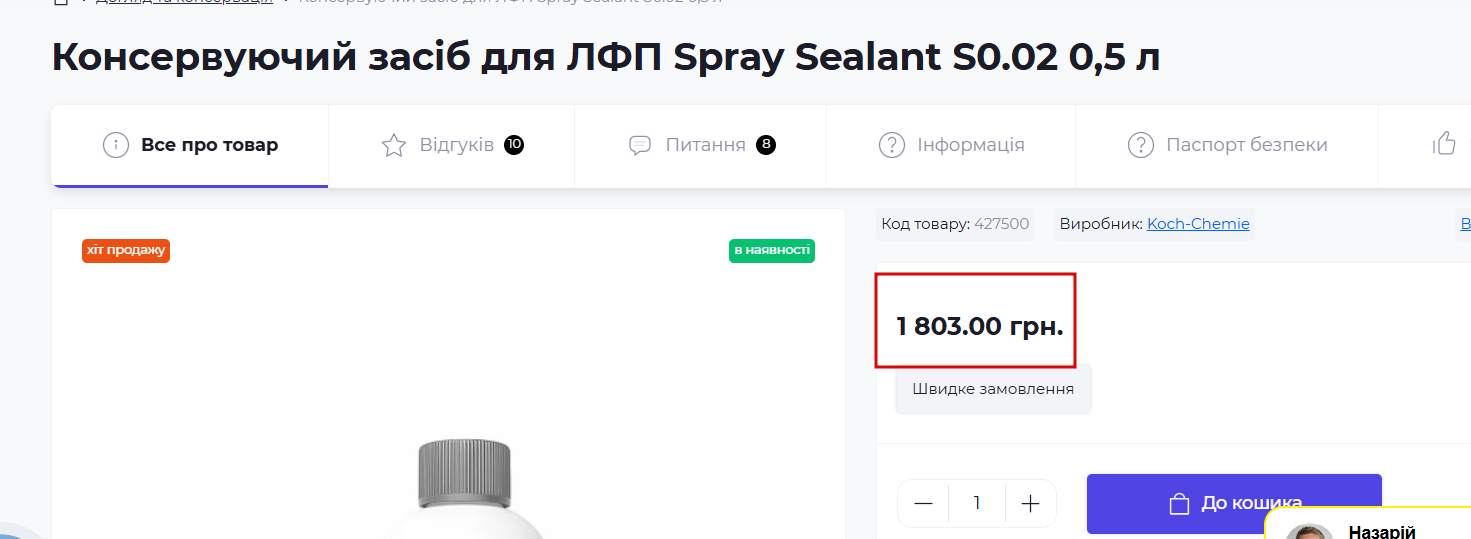
Task: Click the product bottle image
Action: pos(464,490)
